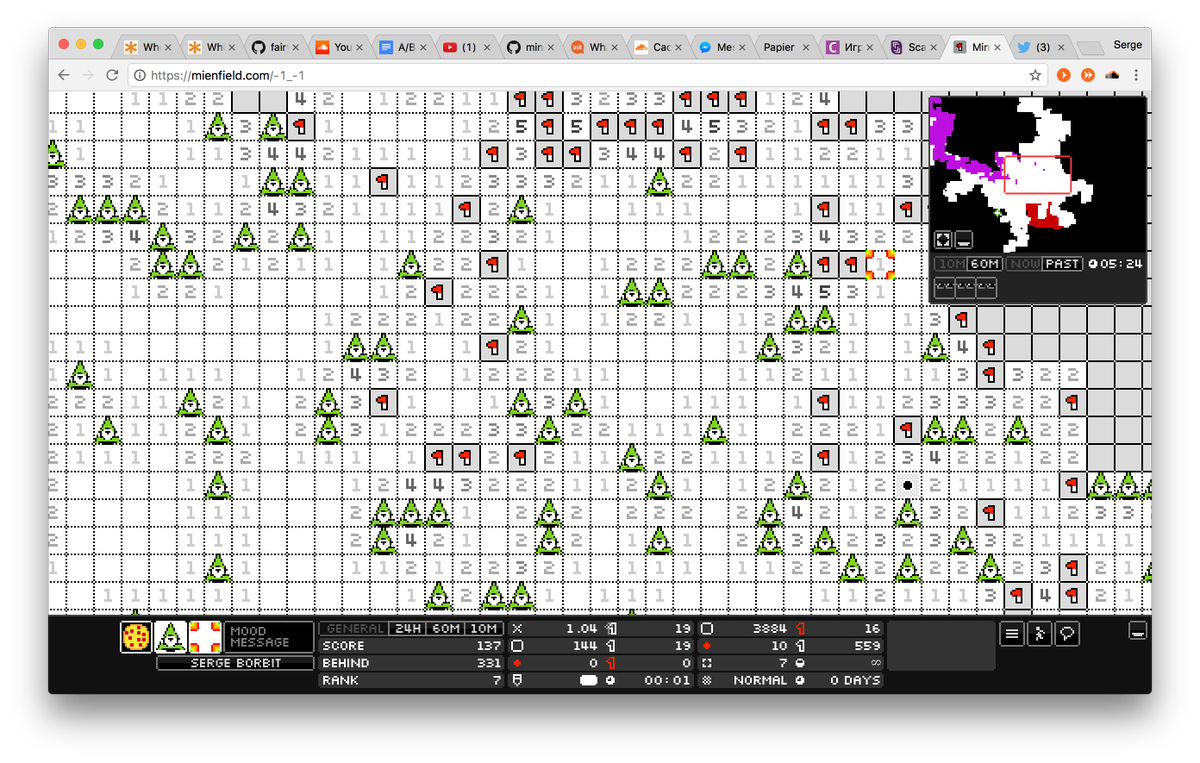This screenshot has width=1200, height=763.
Task: Open the Chrome three-dot menu
Action: (1137, 75)
